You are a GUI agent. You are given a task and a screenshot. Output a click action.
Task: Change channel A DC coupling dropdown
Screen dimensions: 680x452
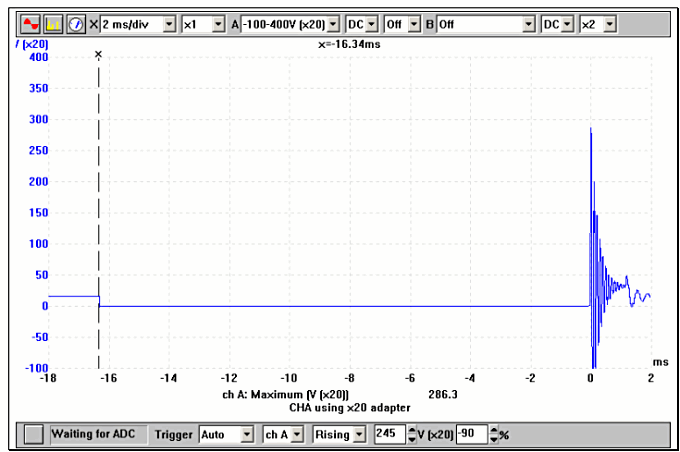click(x=372, y=23)
